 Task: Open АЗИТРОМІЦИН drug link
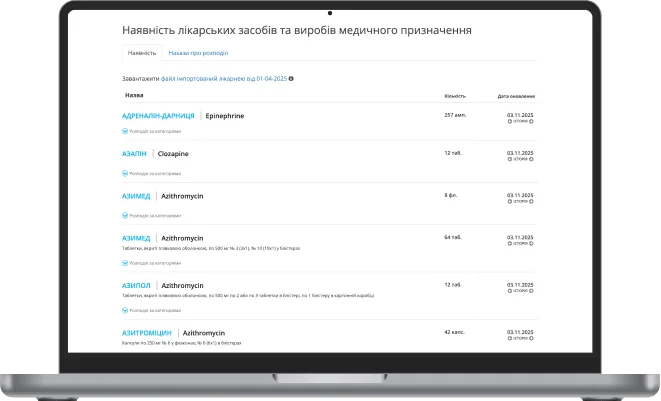pos(147,332)
